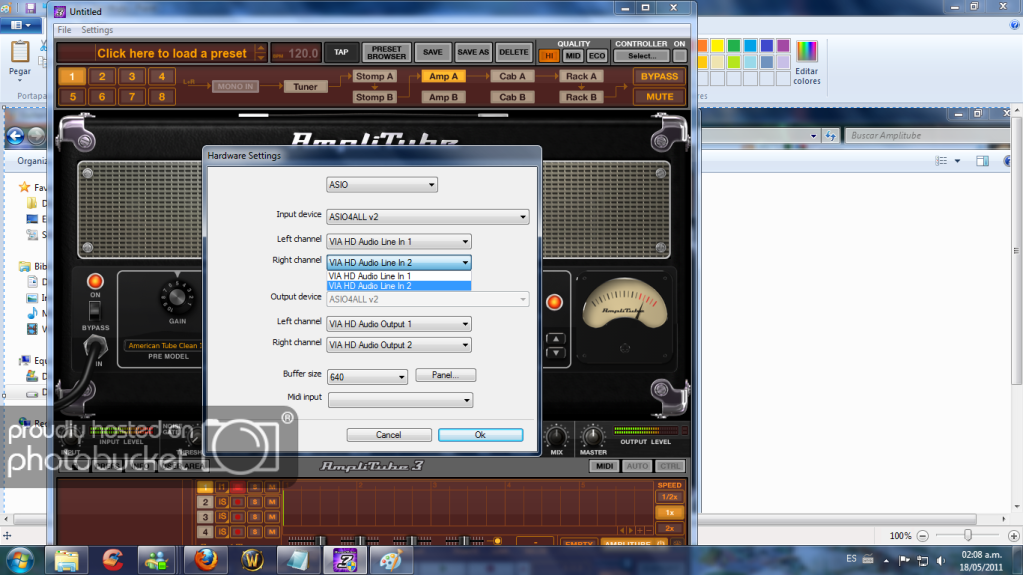This screenshot has width=1023, height=575.
Task: Click the Ok button in Hardware Settings
Action: point(480,435)
